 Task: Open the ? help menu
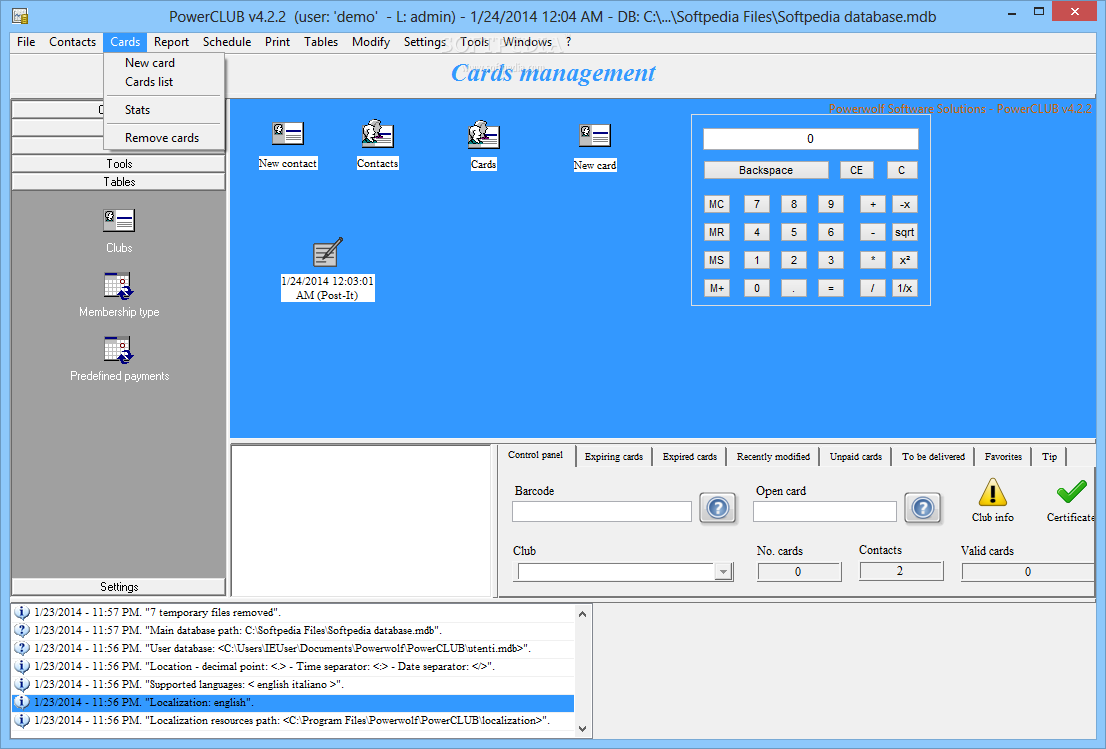[x=569, y=42]
